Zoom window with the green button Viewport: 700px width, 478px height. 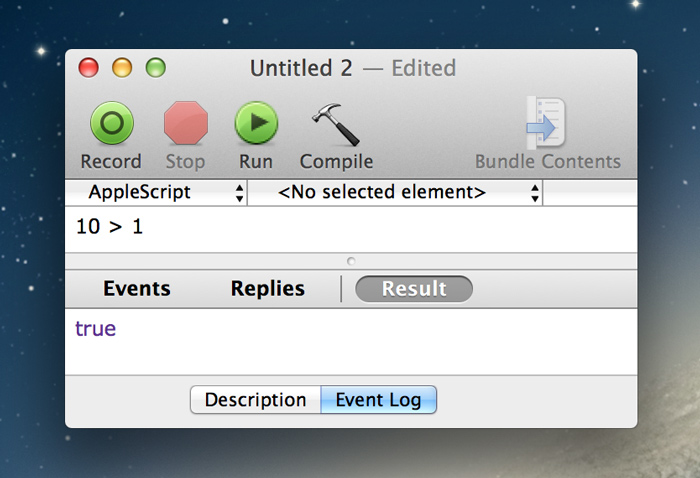tap(156, 68)
